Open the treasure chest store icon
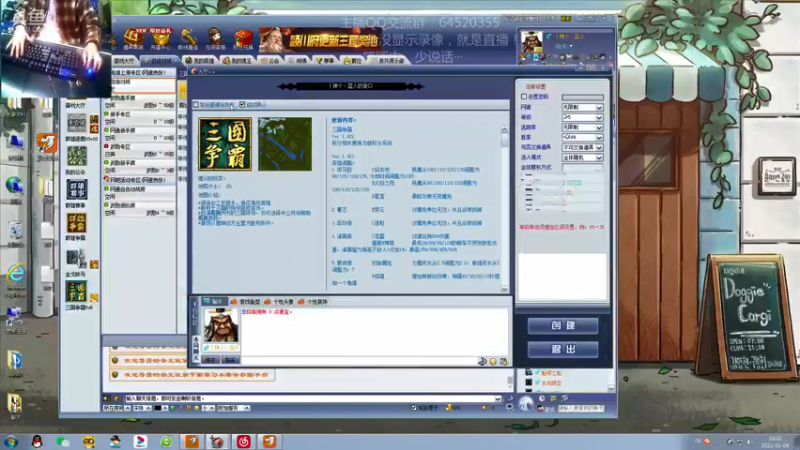 (x=134, y=38)
